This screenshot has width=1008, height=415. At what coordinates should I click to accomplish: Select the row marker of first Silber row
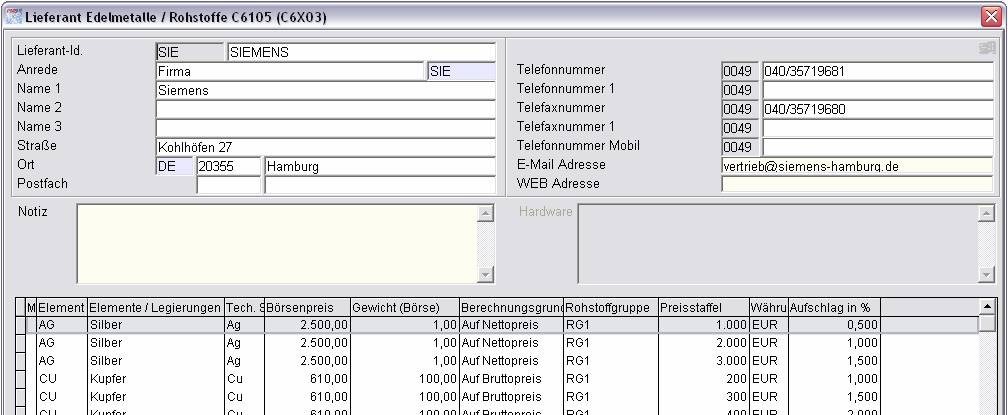click(21, 325)
